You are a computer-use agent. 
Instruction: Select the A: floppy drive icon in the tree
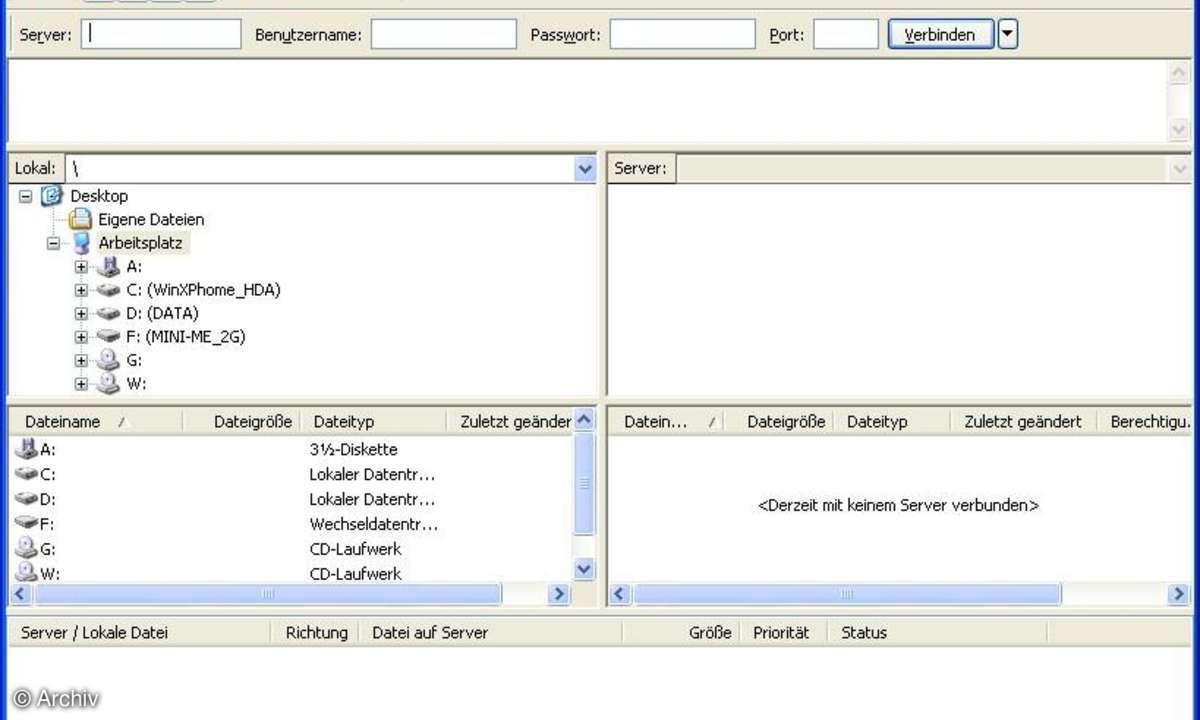coord(108,267)
